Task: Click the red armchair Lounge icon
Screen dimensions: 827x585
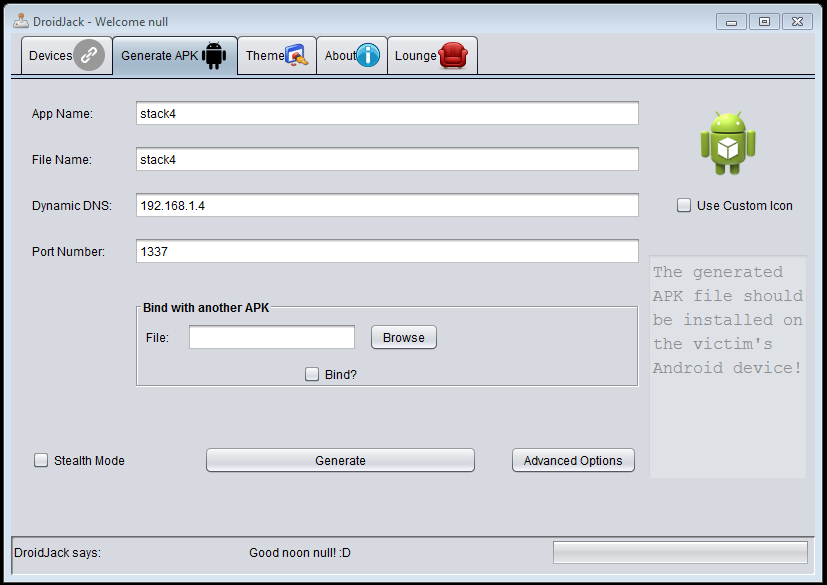Action: (453, 55)
